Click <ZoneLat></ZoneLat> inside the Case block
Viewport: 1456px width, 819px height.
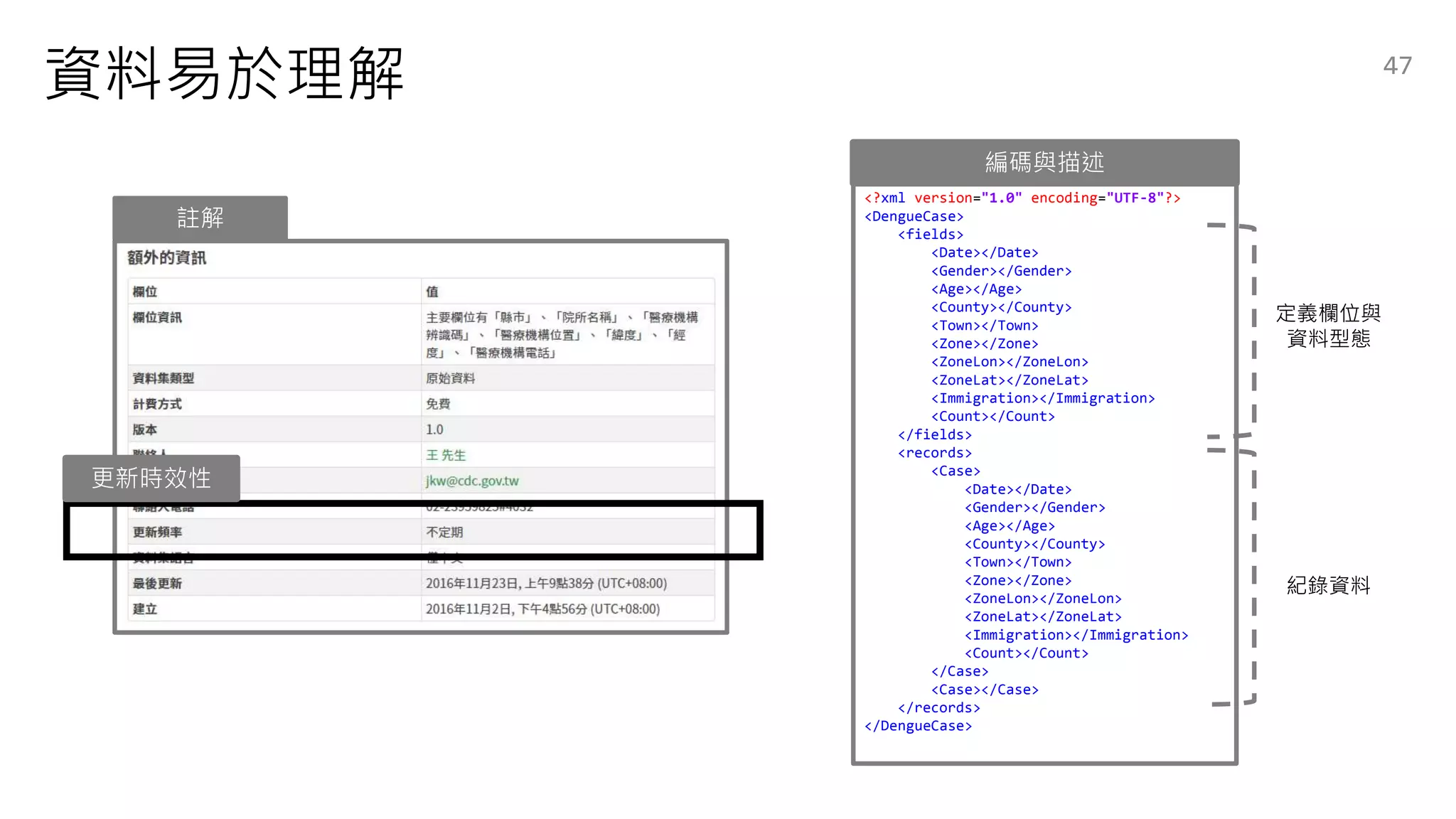point(1043,616)
